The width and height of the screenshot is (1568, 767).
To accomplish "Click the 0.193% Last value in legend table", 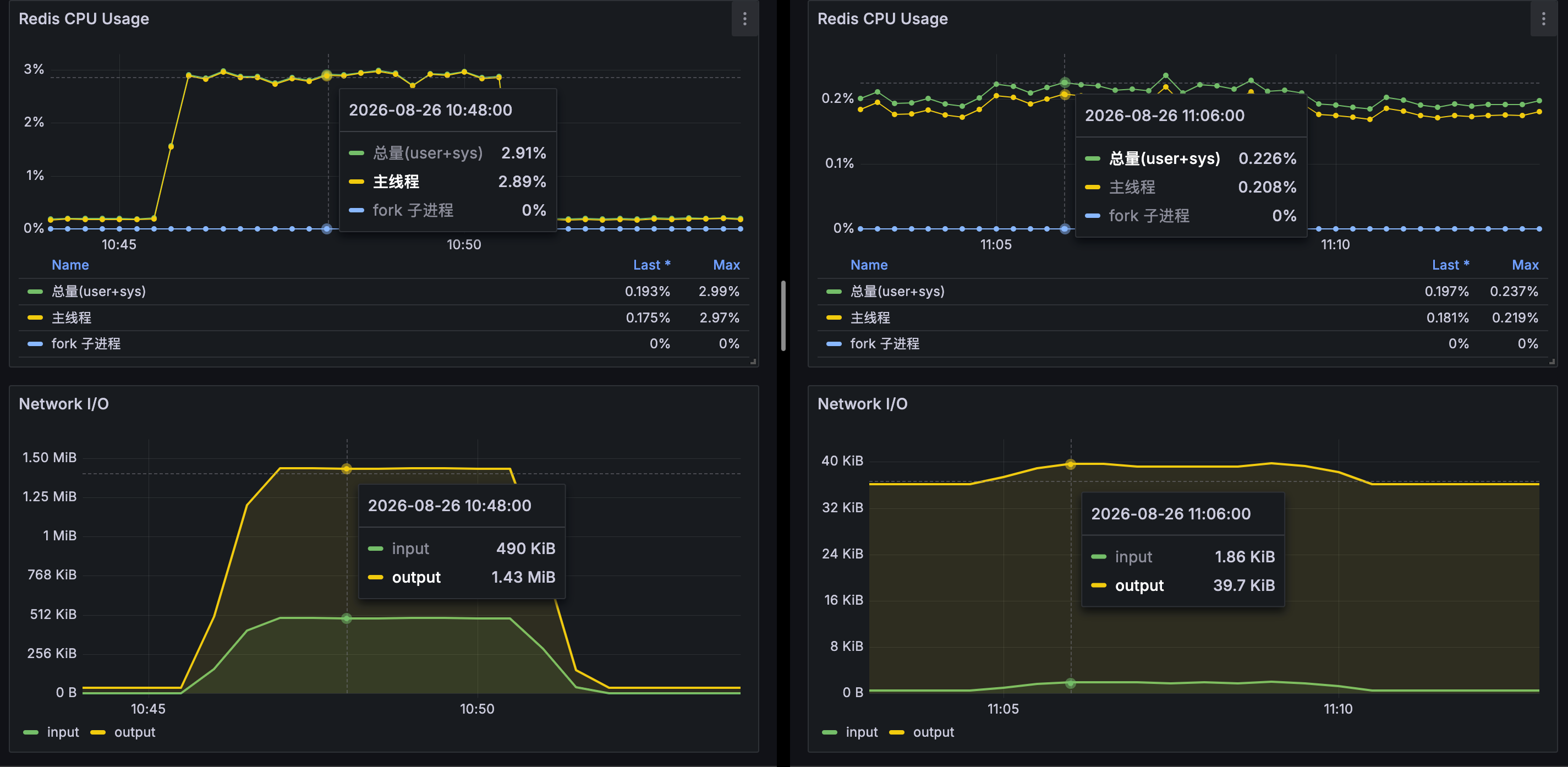I will click(x=647, y=292).
